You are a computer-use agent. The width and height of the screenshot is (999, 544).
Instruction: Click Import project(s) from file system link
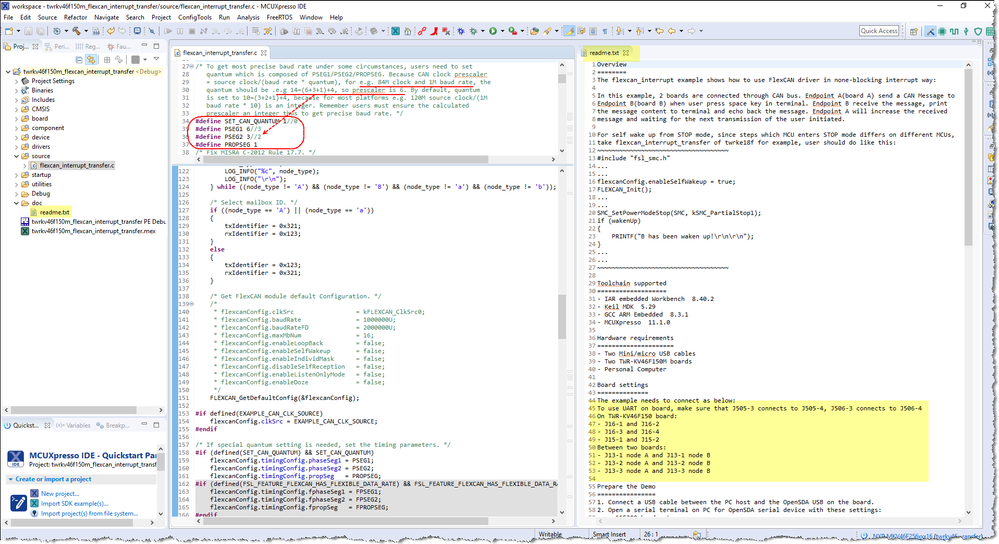point(89,513)
